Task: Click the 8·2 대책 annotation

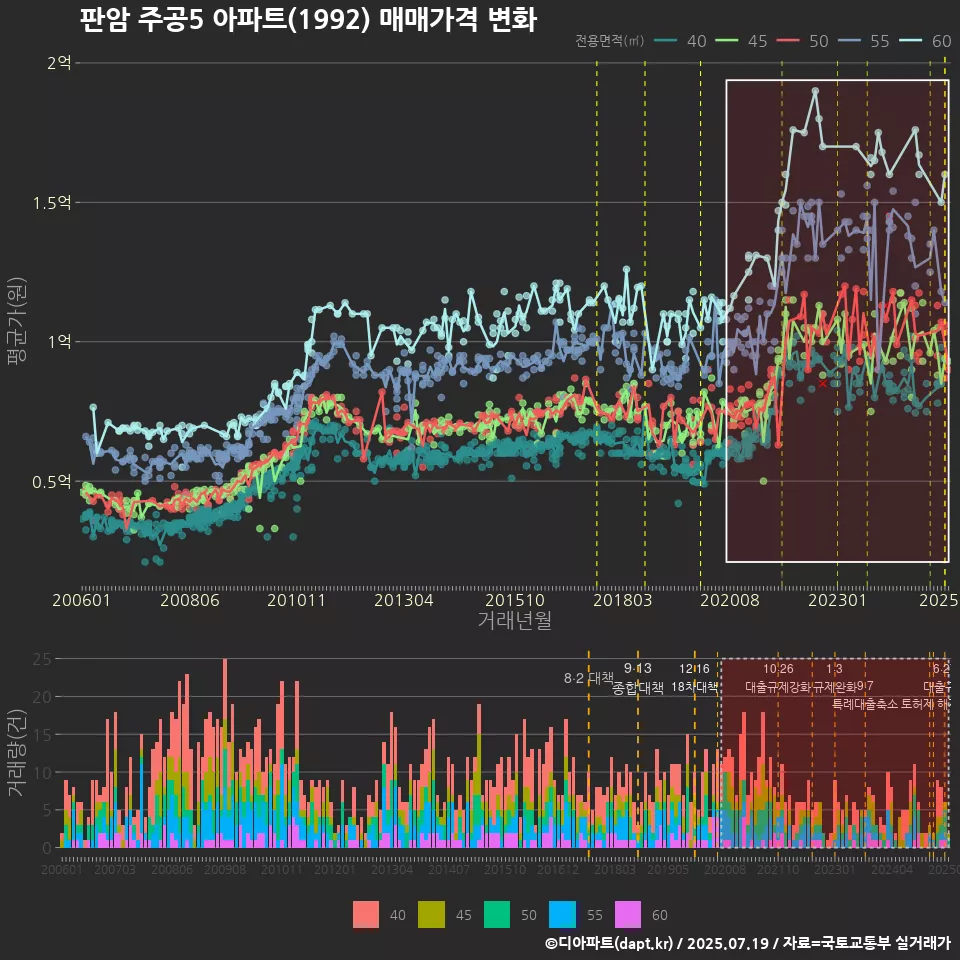Action: (588, 678)
